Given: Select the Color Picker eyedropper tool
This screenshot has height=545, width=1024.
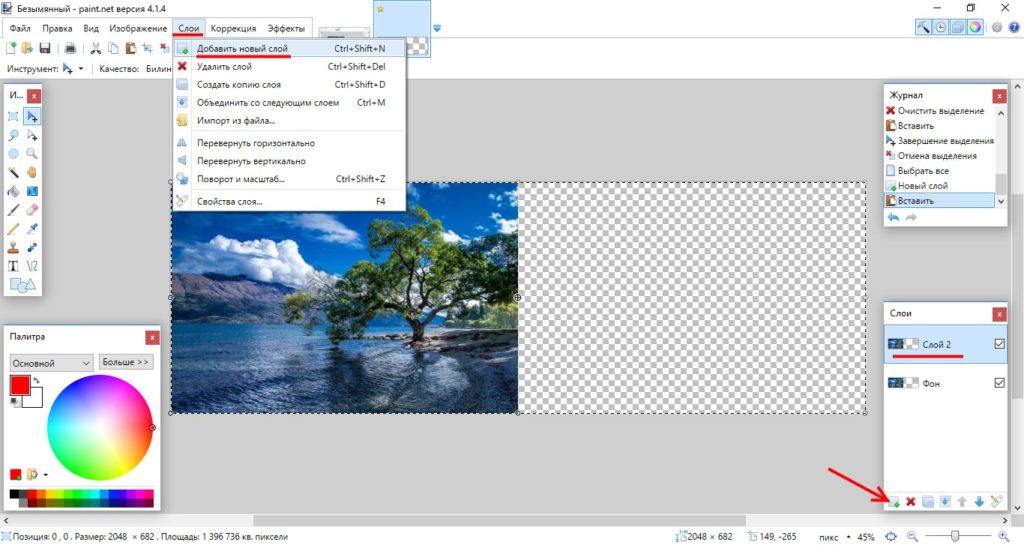Looking at the screenshot, I should pos(32,228).
